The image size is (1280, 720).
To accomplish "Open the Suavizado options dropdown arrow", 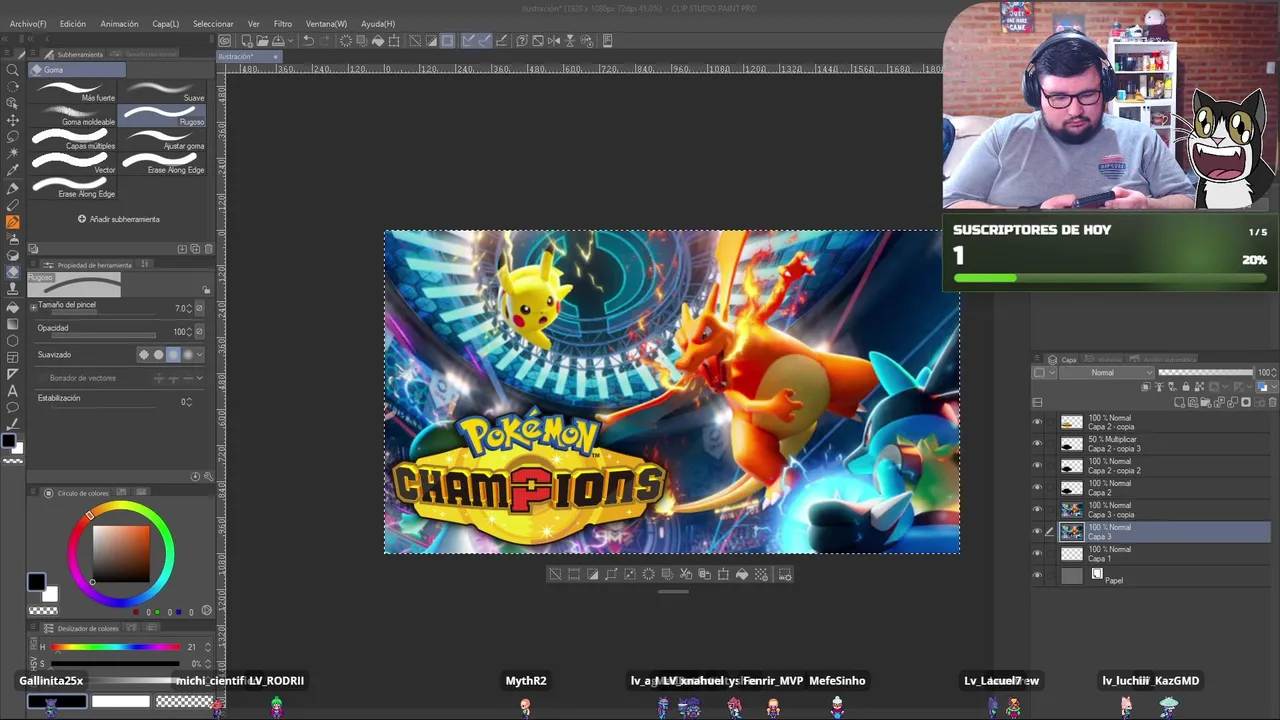I will 200,354.
